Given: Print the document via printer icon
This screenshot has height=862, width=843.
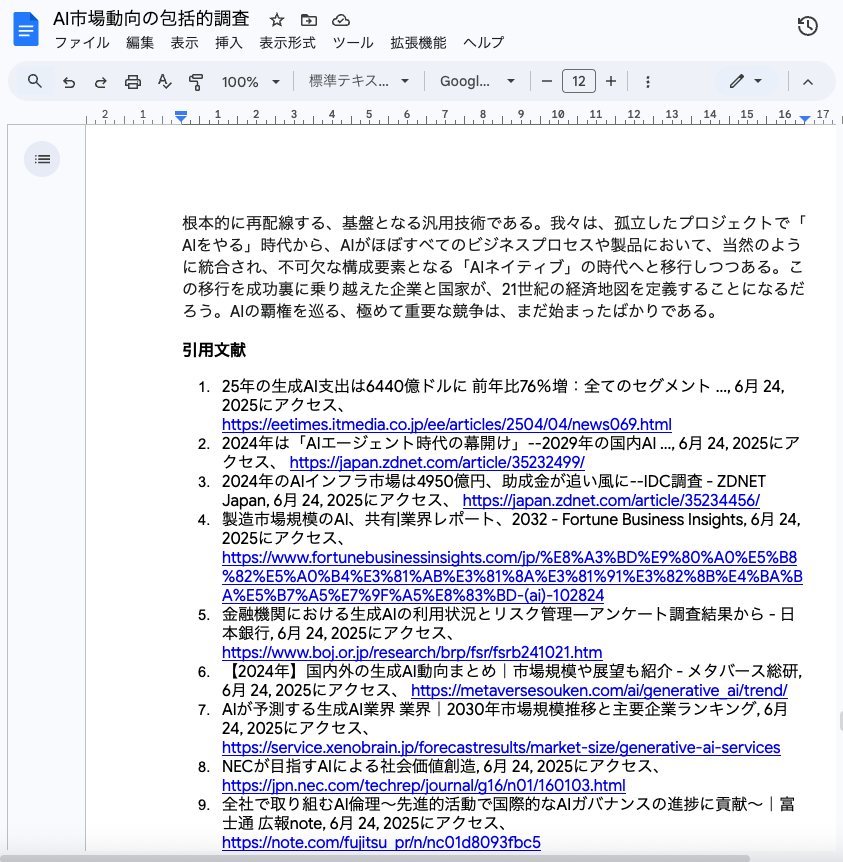Looking at the screenshot, I should tap(133, 81).
